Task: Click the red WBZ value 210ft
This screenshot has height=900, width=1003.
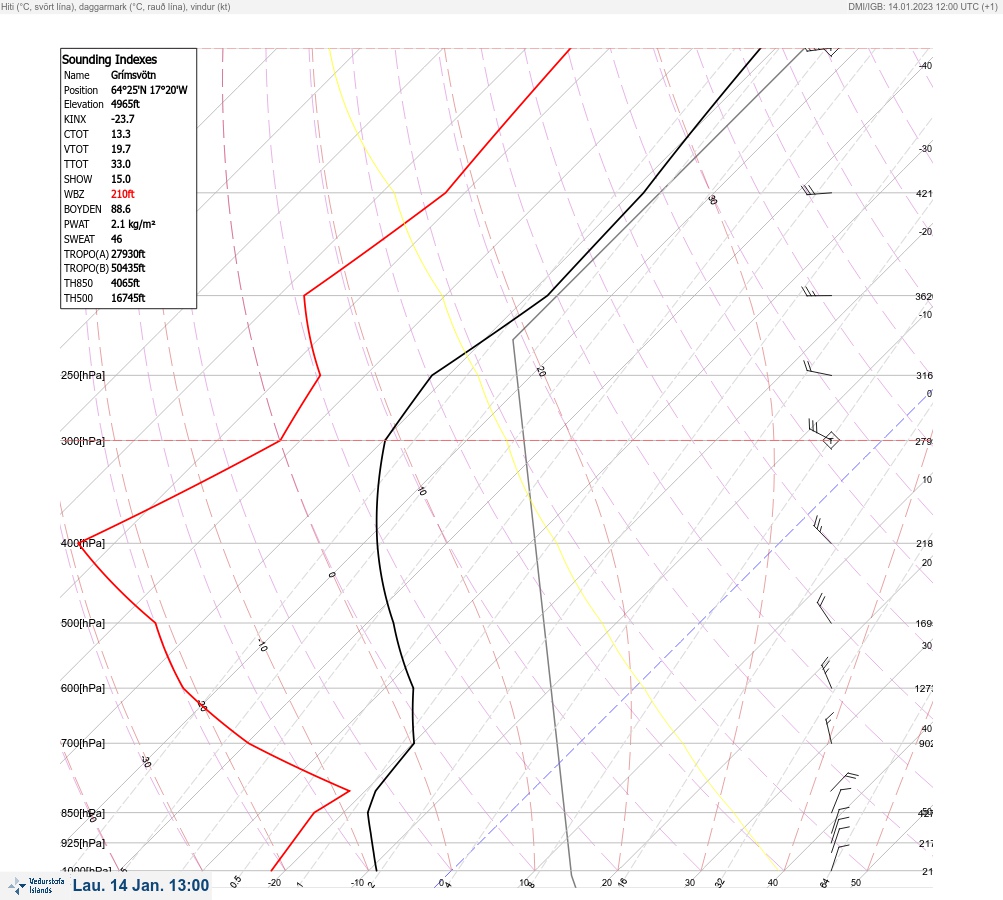Action: (123, 194)
